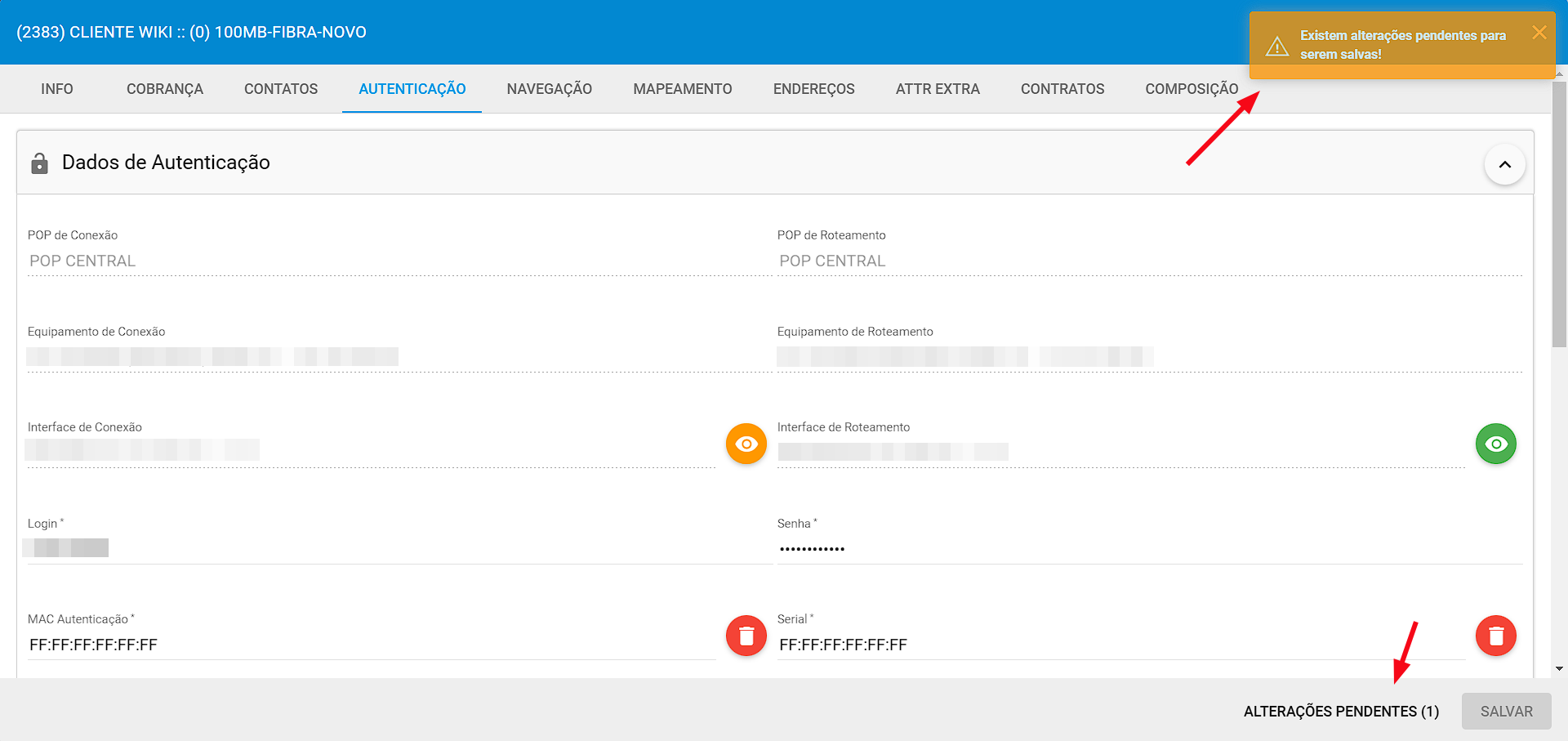1568x741 pixels.
Task: Go to the NAVEGAÇÃO tab
Action: click(550, 89)
